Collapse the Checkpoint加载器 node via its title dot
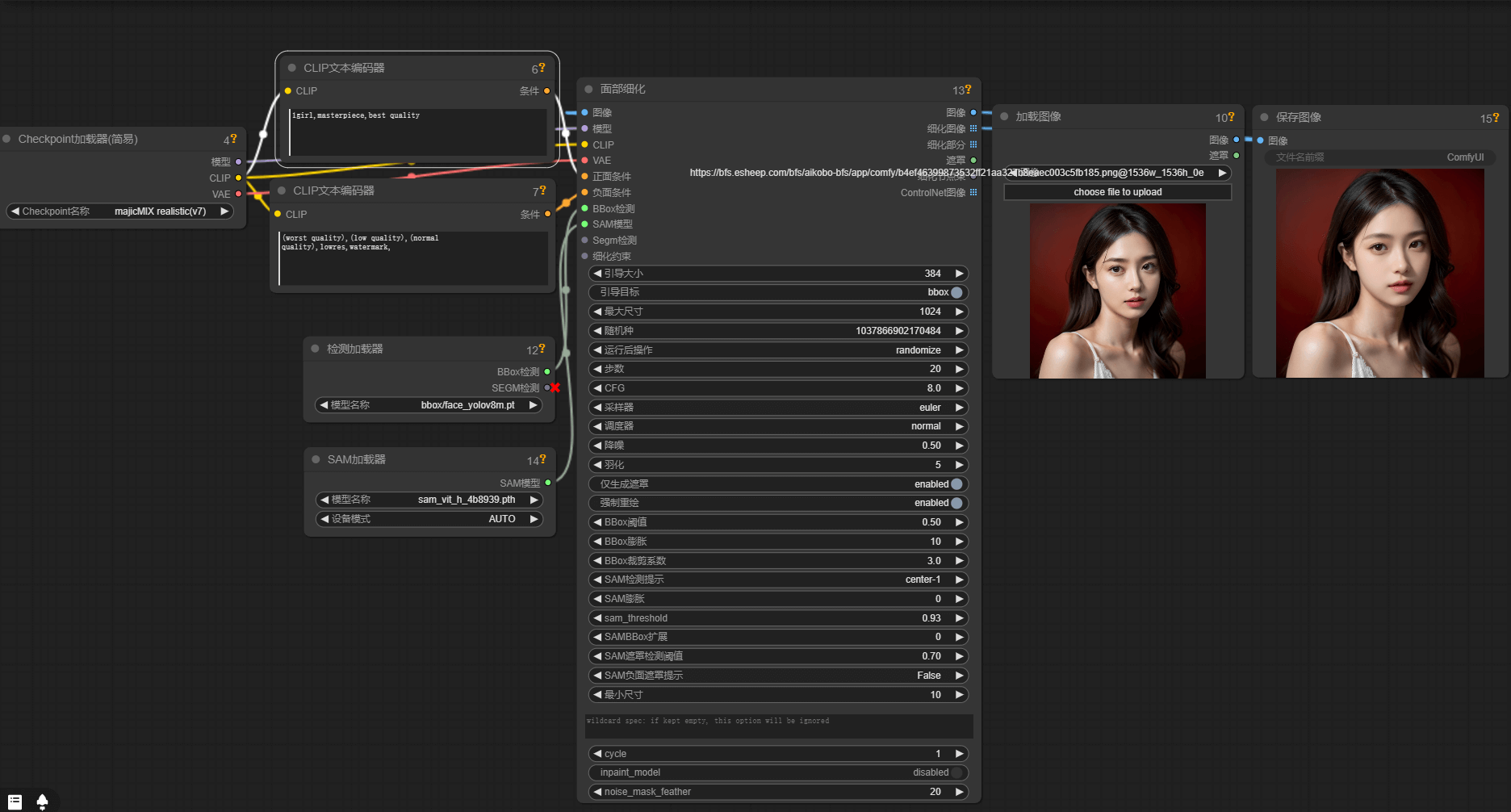This screenshot has width=1511, height=812. (x=6, y=139)
